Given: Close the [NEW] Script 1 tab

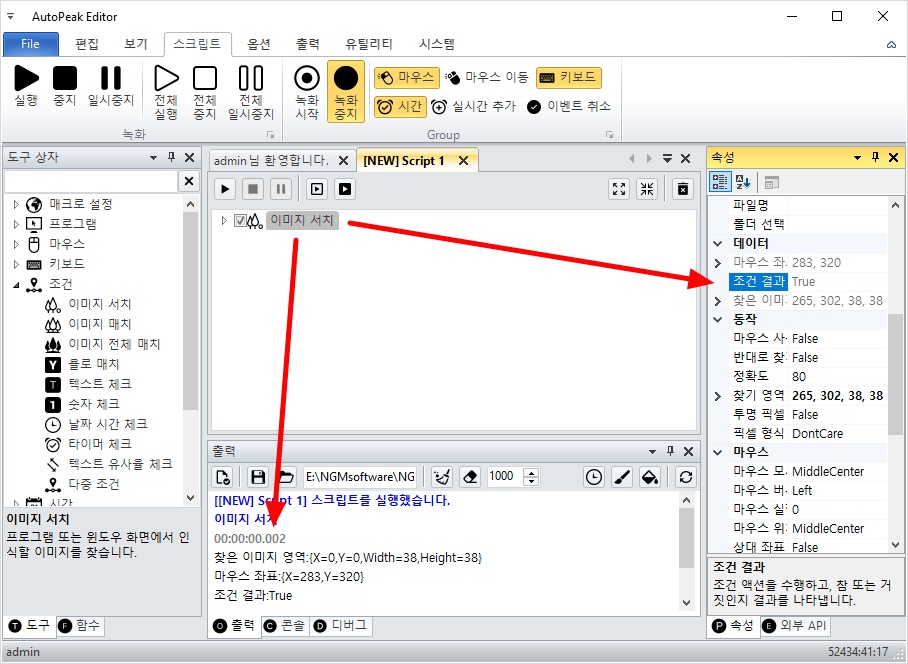Looking at the screenshot, I should point(463,161).
